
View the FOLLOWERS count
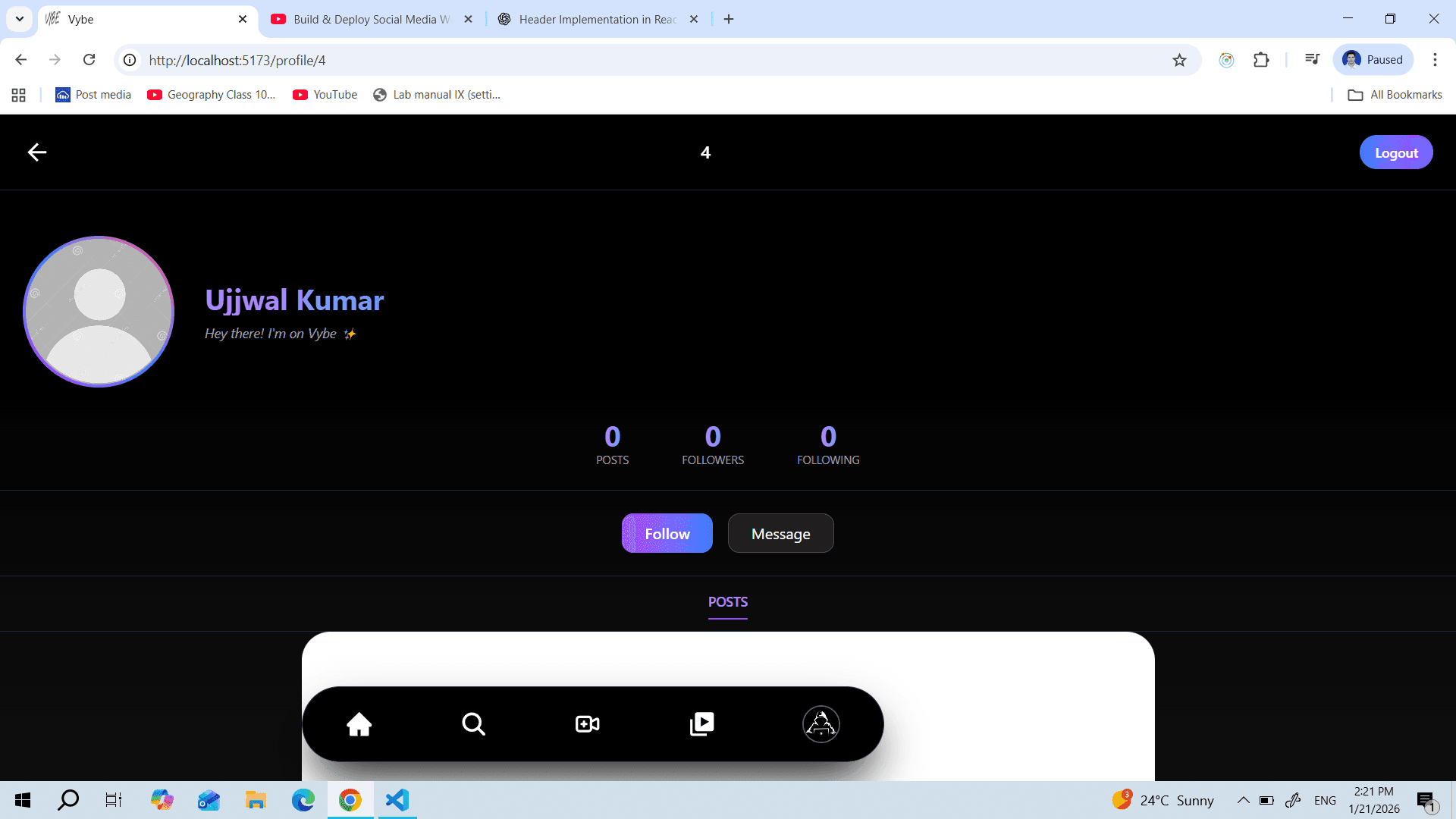tap(712, 446)
